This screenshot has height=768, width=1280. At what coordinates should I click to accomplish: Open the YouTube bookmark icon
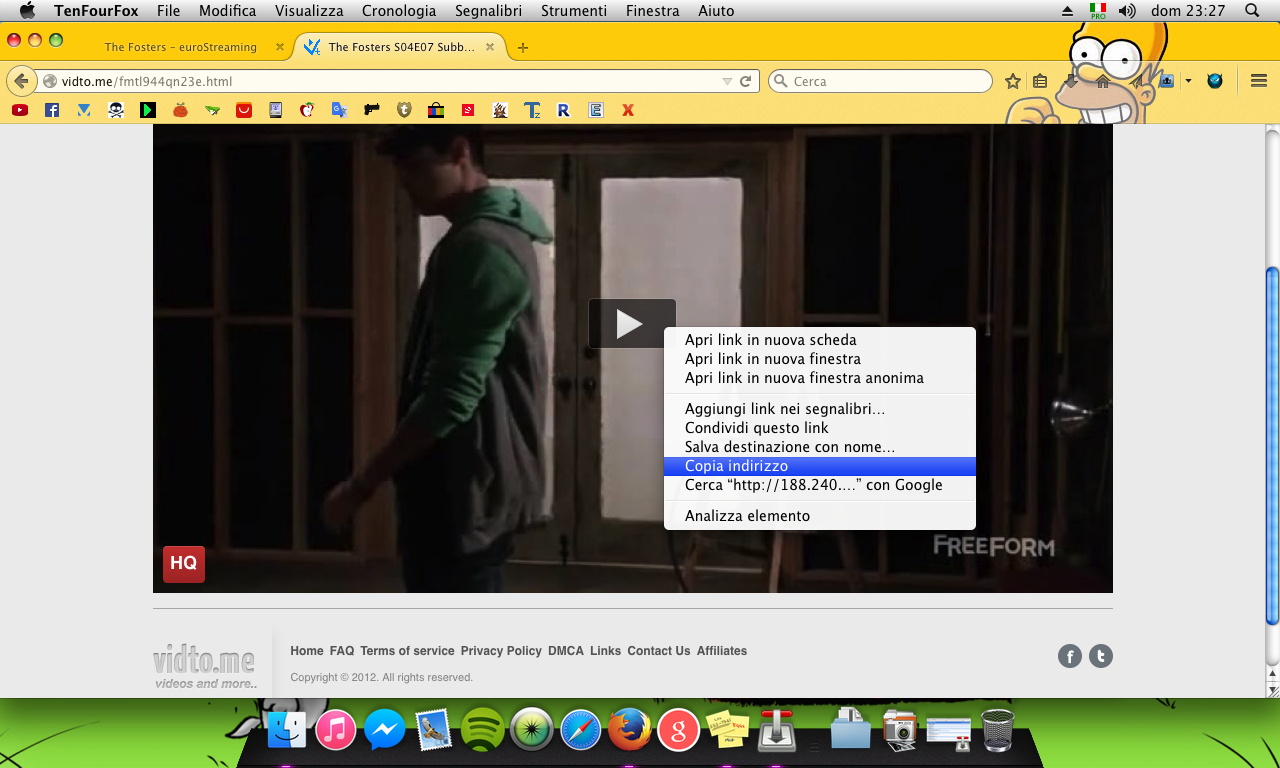20,110
